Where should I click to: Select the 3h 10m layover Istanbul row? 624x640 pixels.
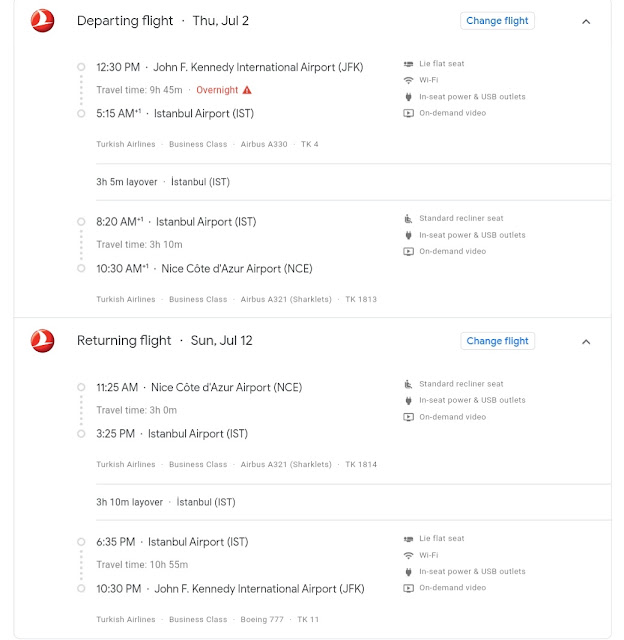pyautogui.click(x=353, y=502)
